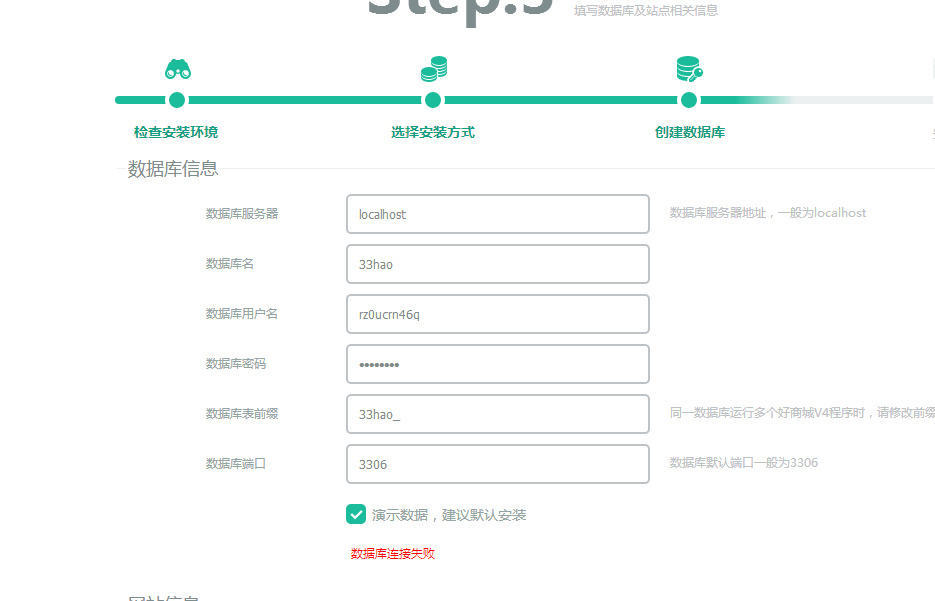Click the binoculars icon for environment check
This screenshot has height=601, width=935.
pyautogui.click(x=178, y=69)
